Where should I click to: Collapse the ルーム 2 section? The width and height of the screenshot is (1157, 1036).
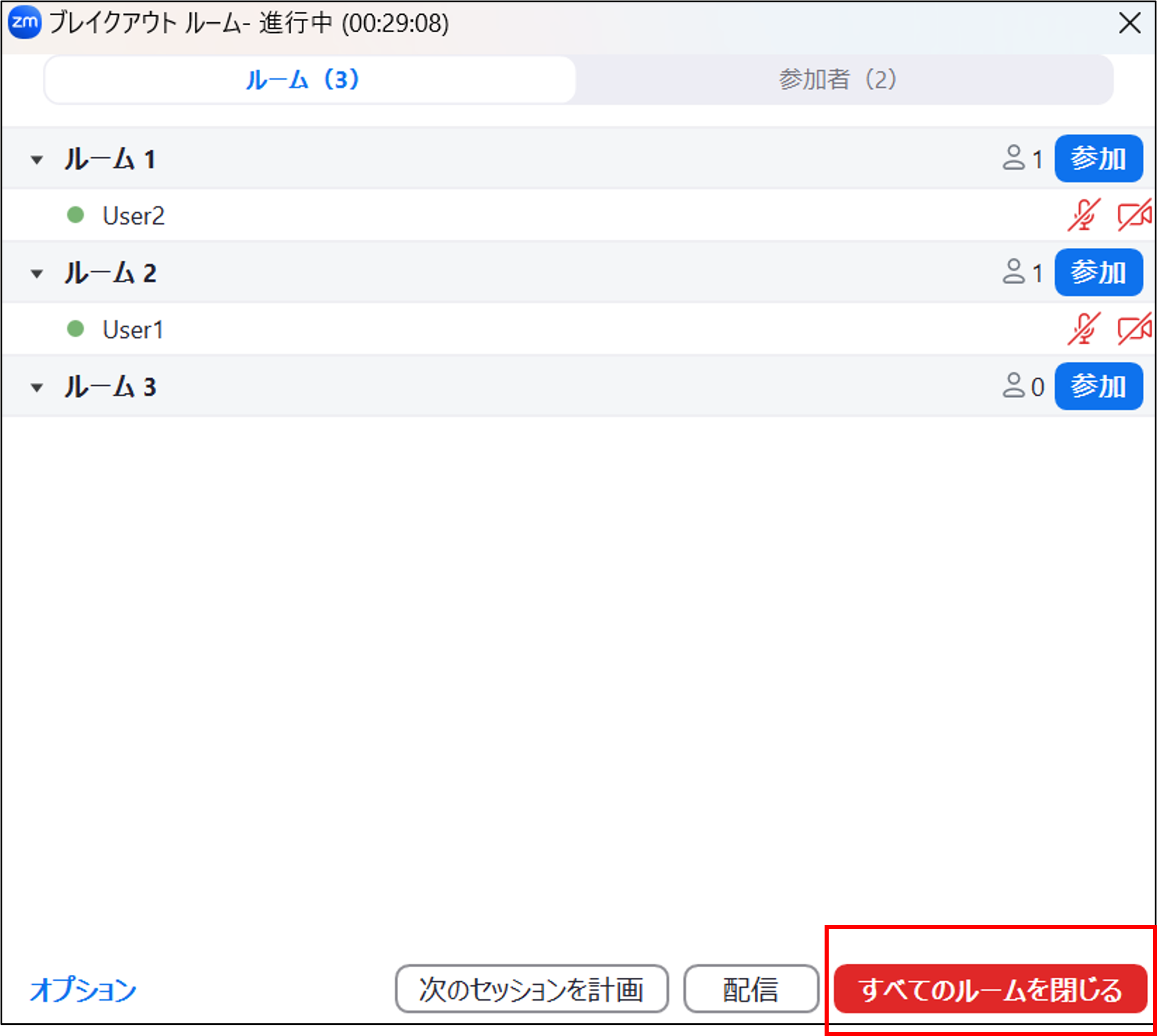tap(37, 274)
